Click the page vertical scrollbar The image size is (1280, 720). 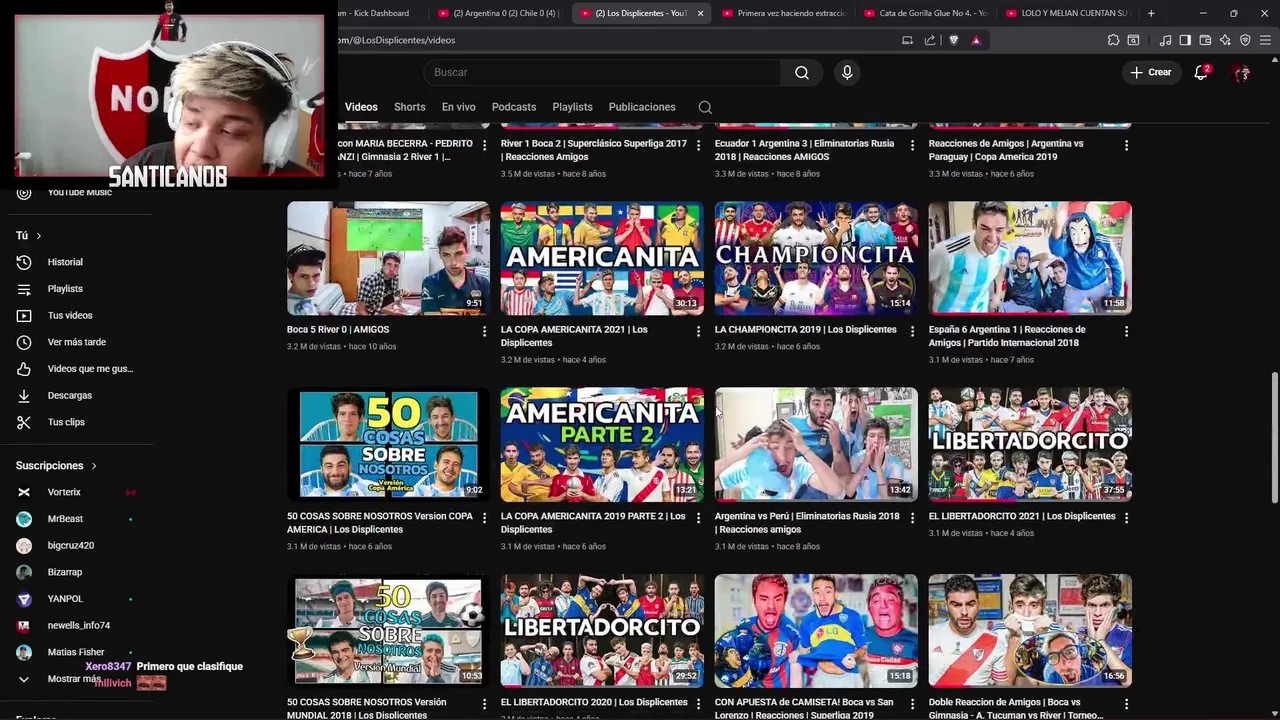(x=1274, y=438)
